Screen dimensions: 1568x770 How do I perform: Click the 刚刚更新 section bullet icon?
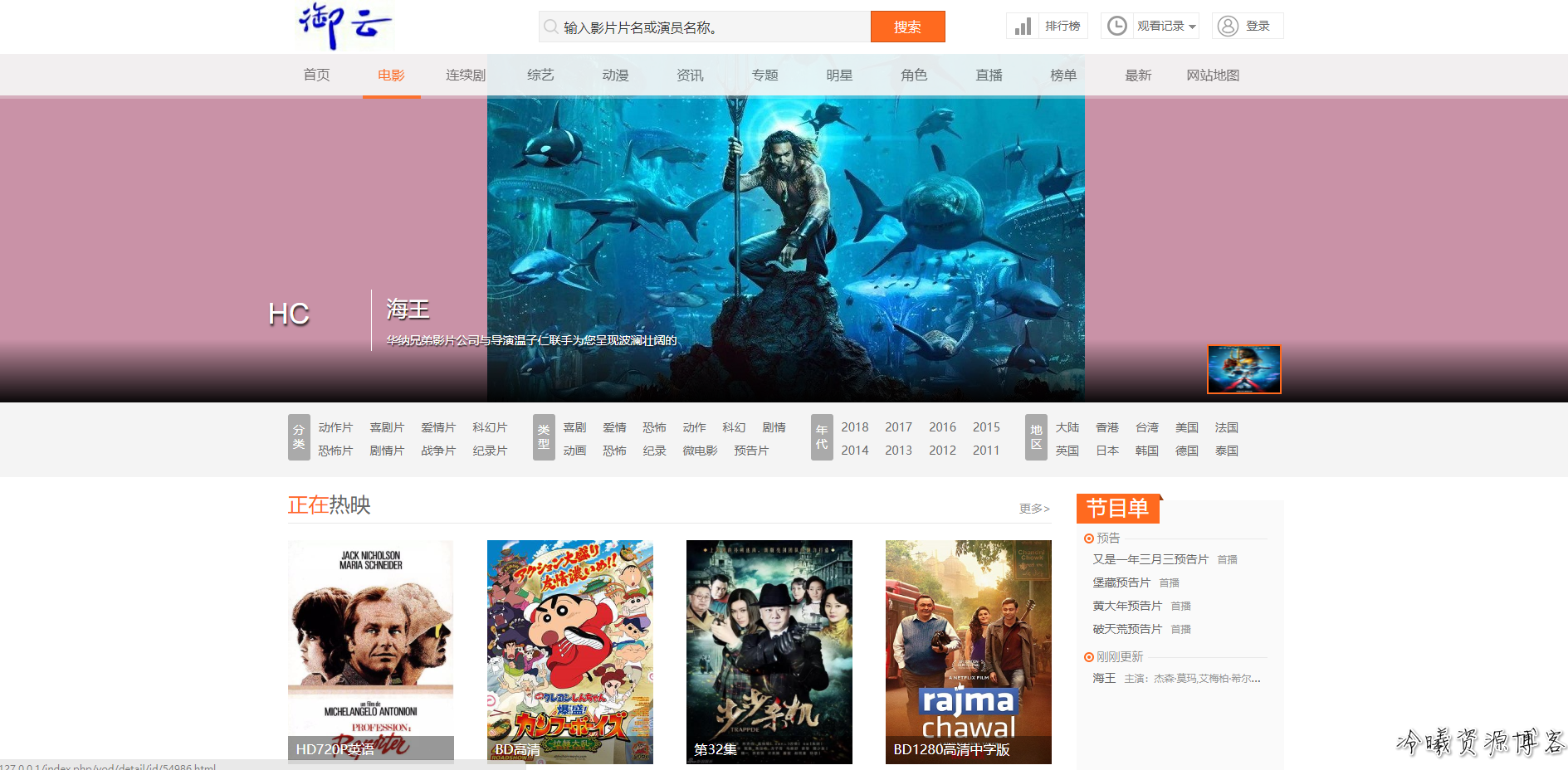[1088, 657]
